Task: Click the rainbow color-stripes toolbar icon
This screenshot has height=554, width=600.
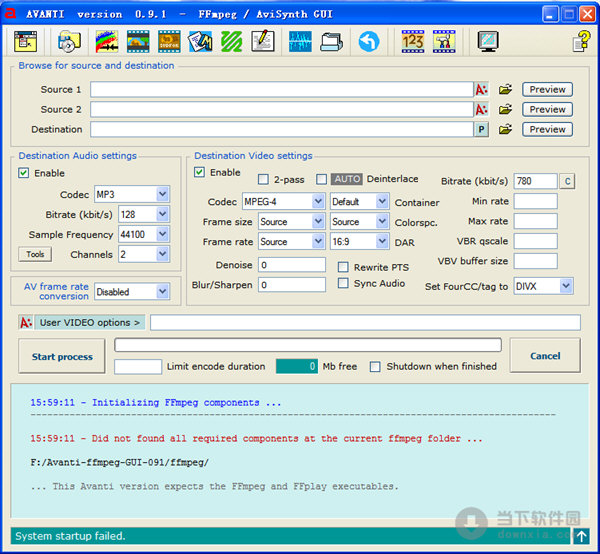Action: tap(107, 41)
